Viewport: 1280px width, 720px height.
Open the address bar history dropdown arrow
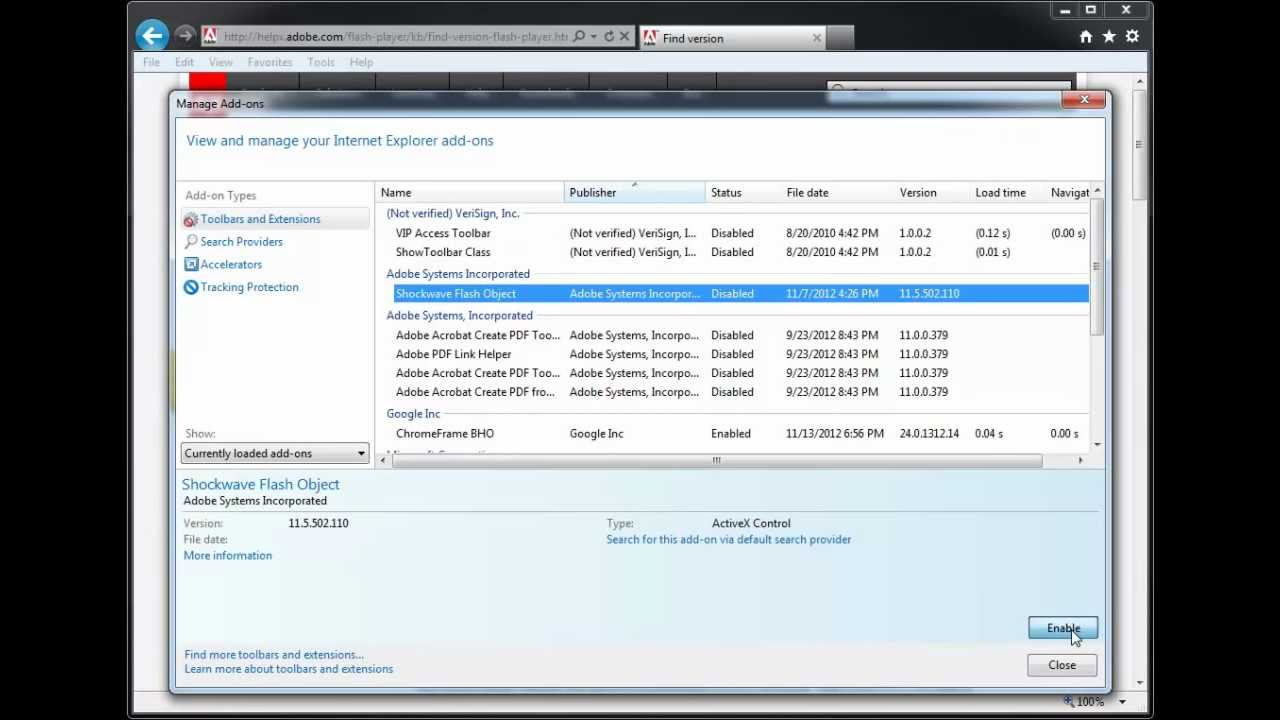point(593,37)
